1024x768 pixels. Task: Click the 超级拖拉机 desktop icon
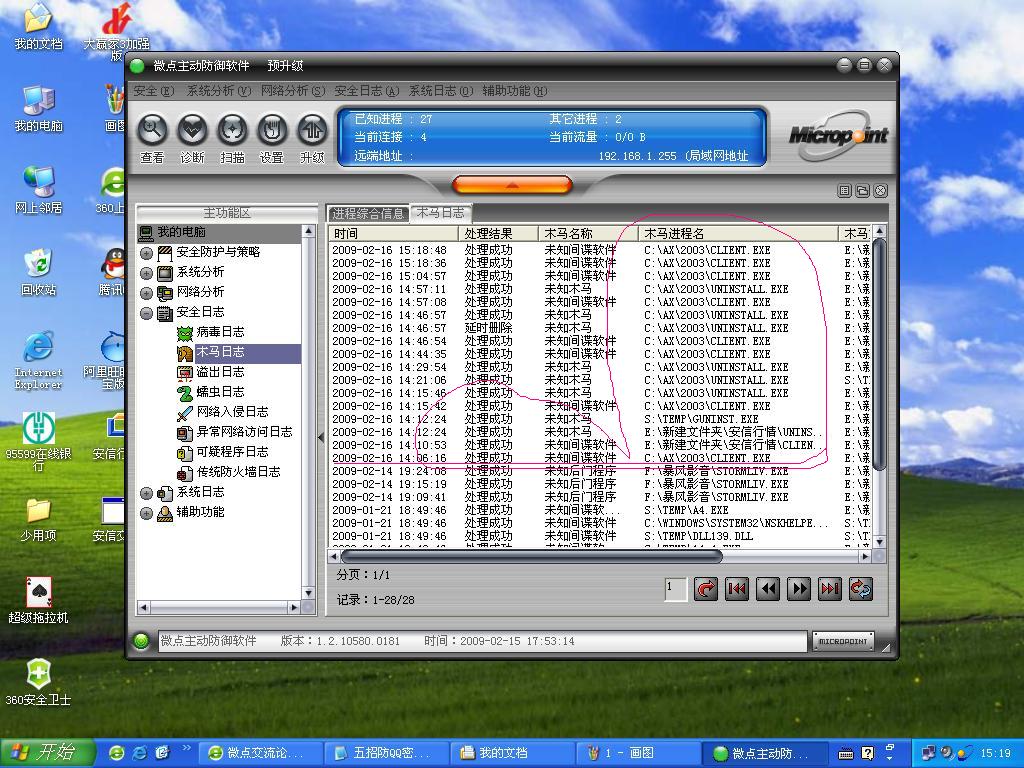[38, 600]
